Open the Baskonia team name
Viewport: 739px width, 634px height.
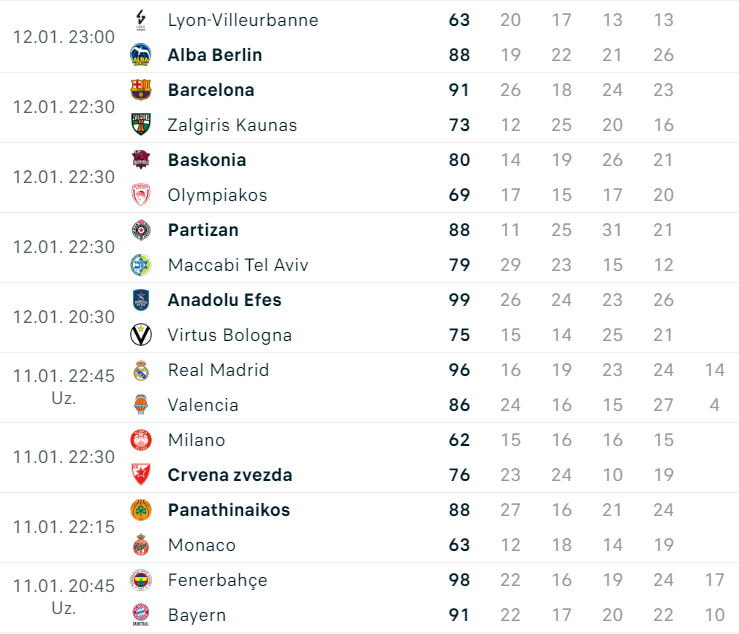(207, 160)
